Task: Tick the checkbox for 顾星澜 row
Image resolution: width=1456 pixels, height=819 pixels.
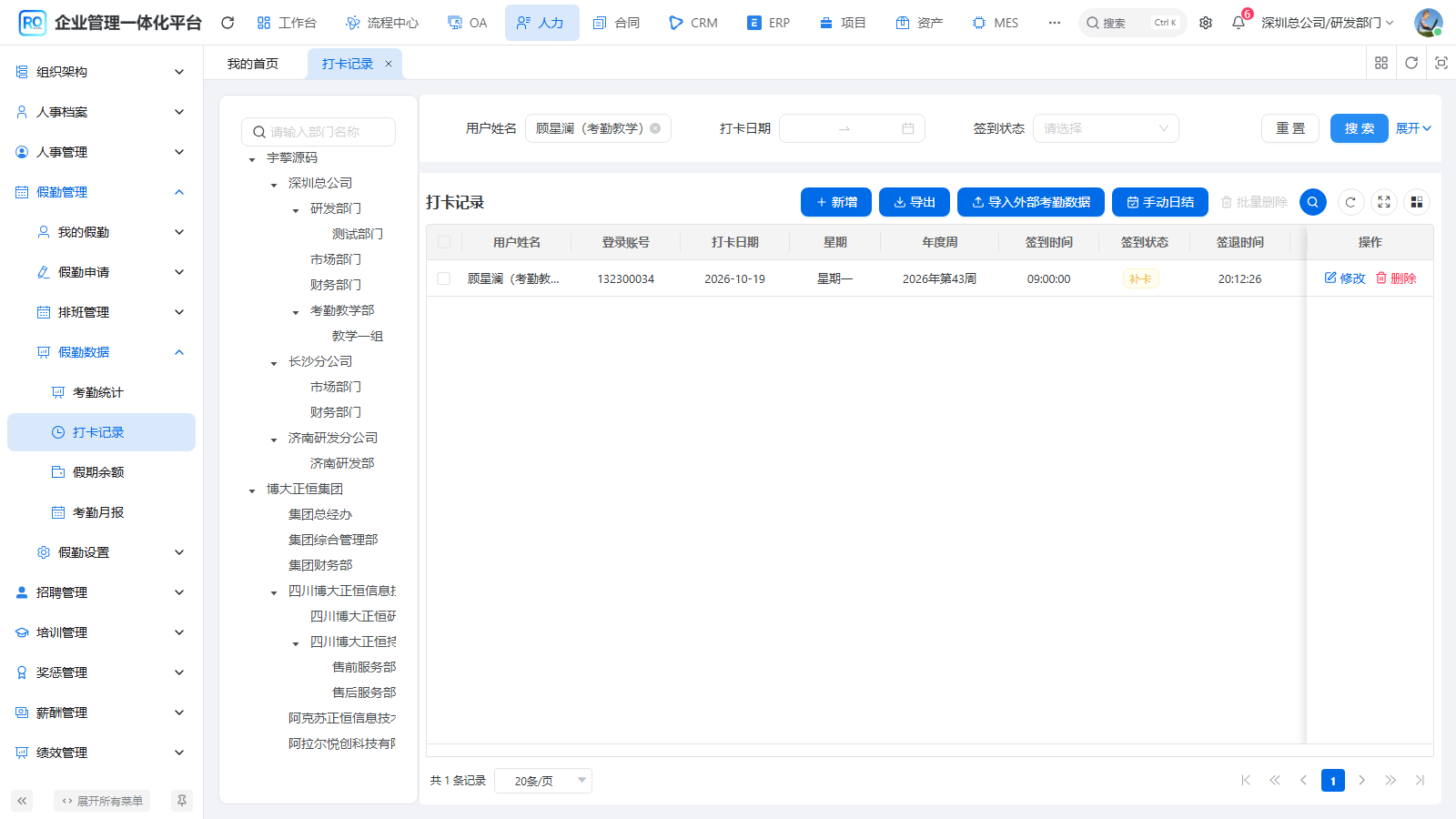Action: pos(444,278)
